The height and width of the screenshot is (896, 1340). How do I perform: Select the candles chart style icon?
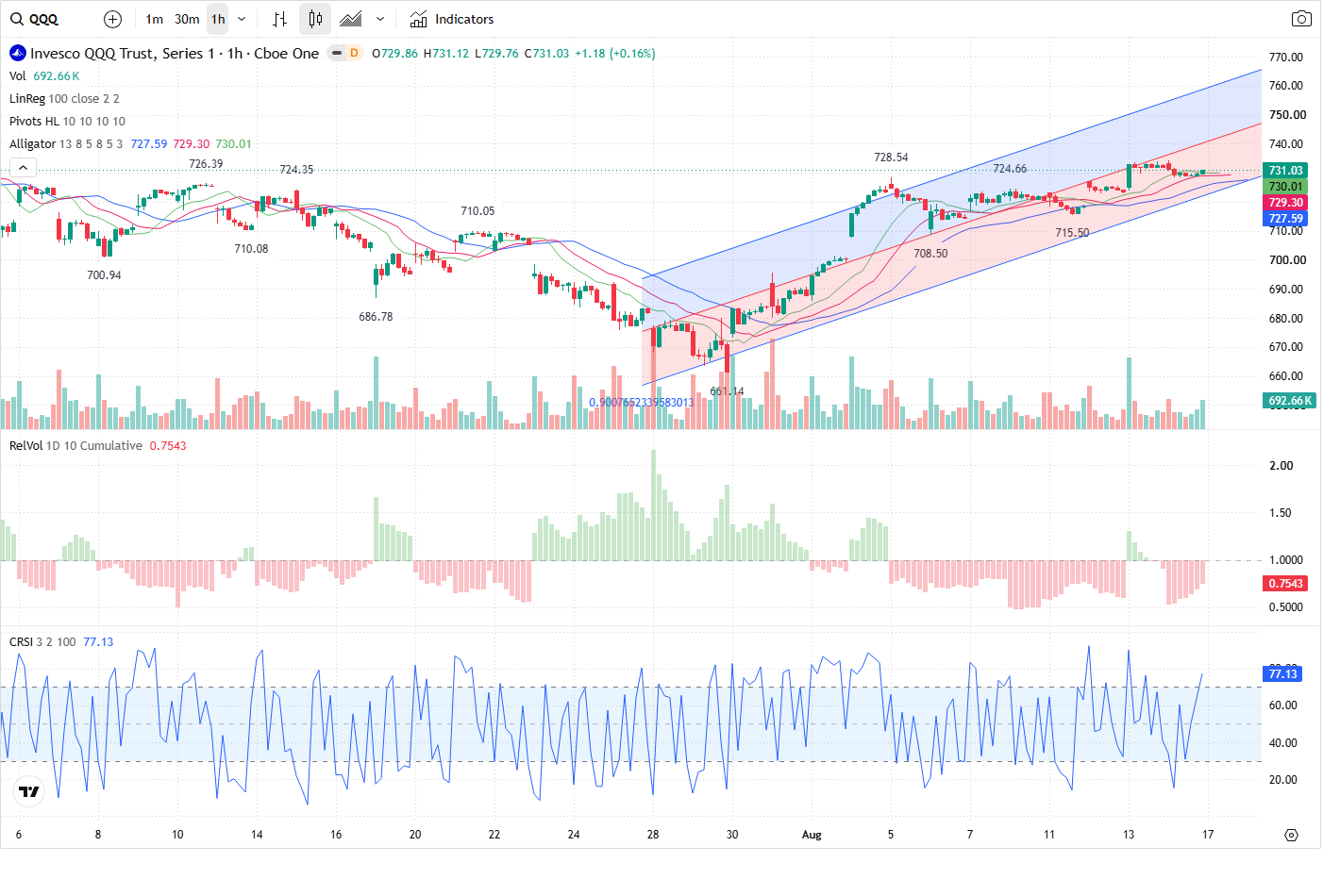coord(315,19)
